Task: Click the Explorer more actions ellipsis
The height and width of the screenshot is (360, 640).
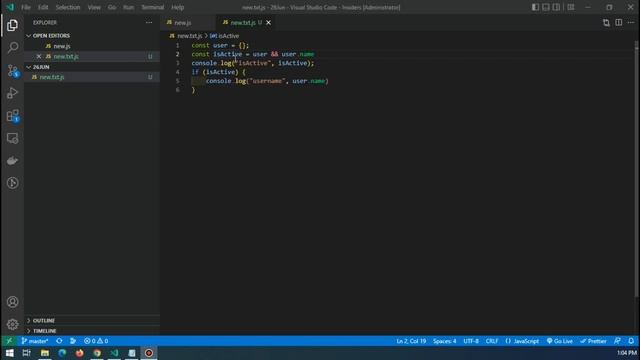Action: [149, 23]
